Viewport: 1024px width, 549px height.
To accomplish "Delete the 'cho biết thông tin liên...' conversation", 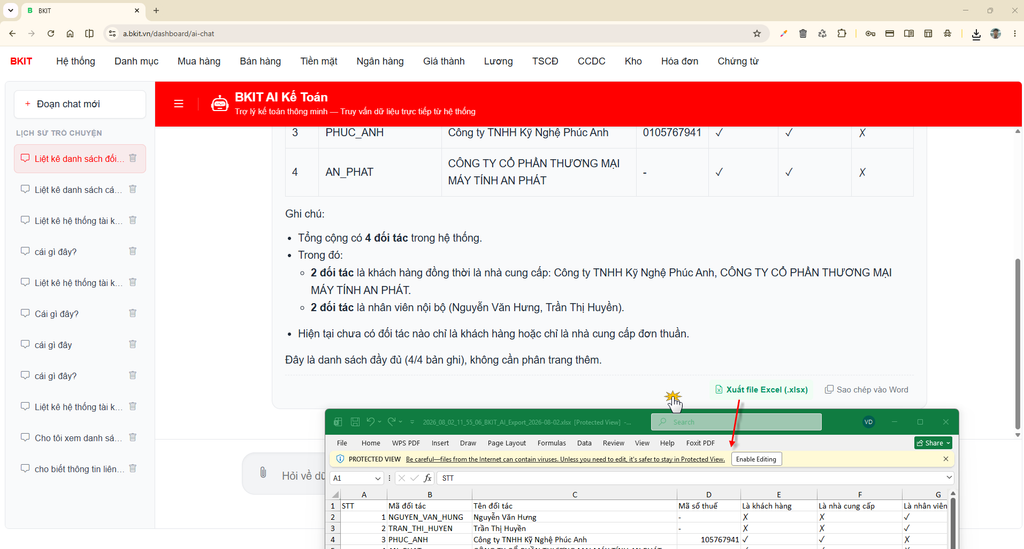I will 133,469.
